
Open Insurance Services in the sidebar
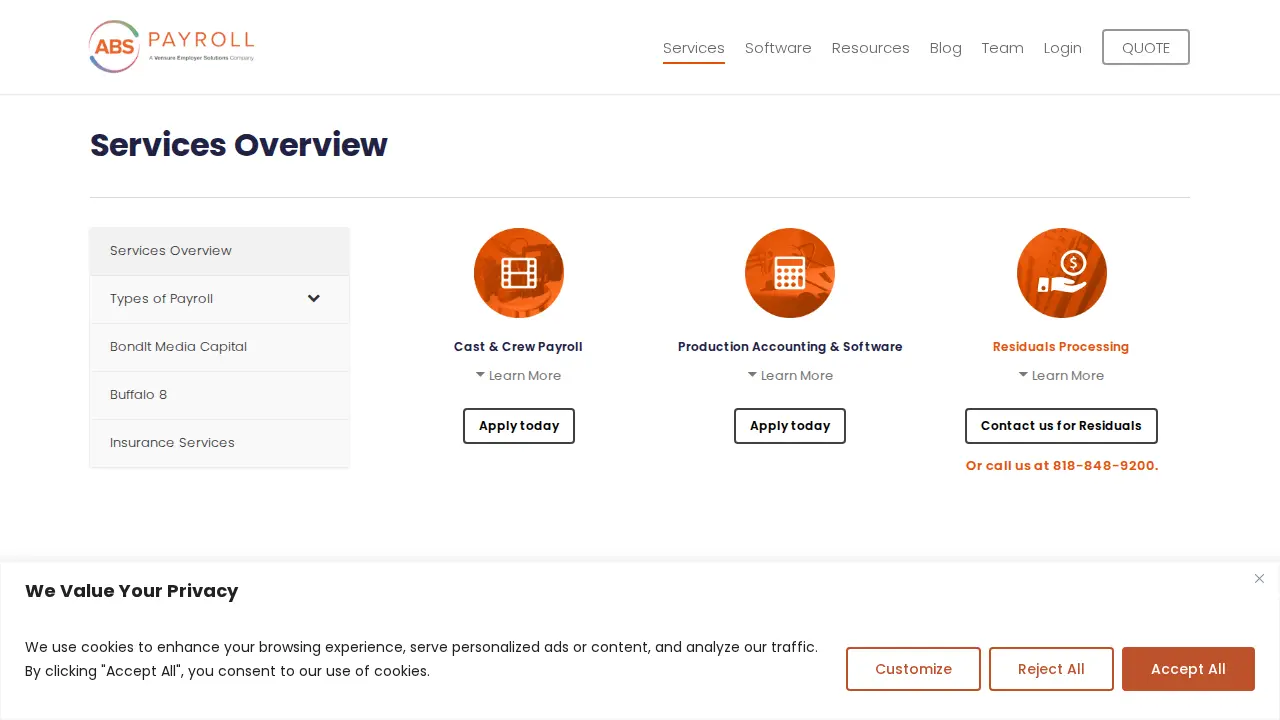click(x=220, y=443)
